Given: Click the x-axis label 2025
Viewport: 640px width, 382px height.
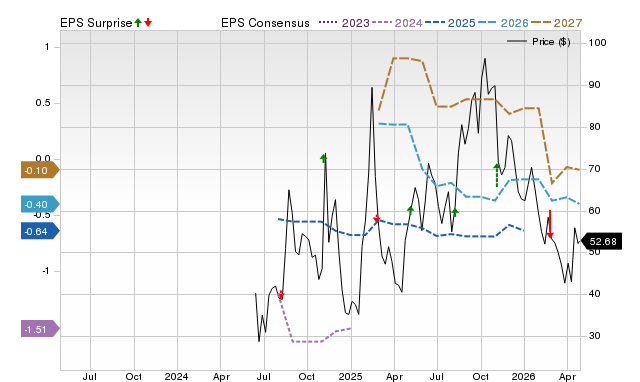Looking at the screenshot, I should point(350,376).
